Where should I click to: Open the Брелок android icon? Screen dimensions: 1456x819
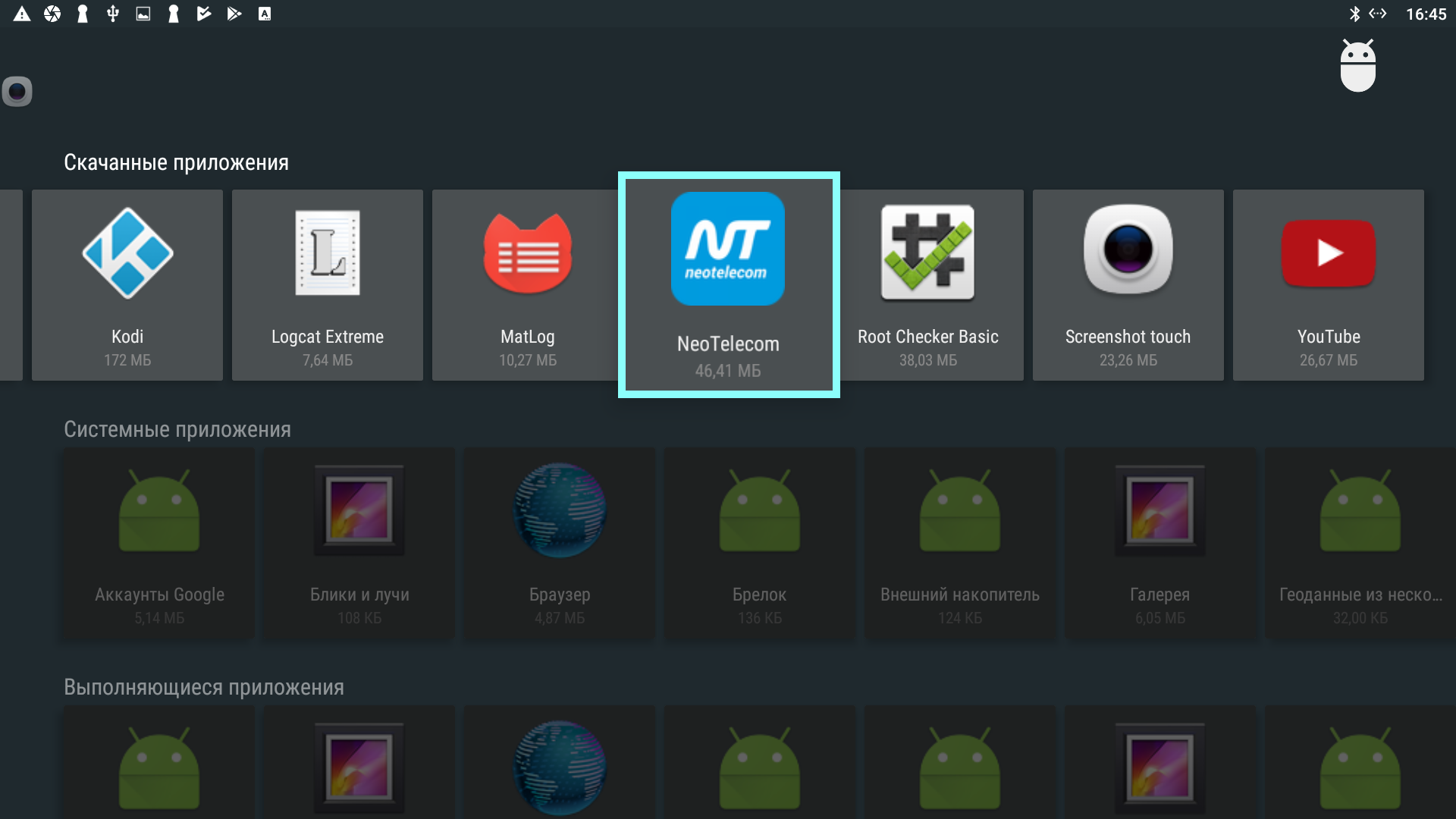[760, 510]
